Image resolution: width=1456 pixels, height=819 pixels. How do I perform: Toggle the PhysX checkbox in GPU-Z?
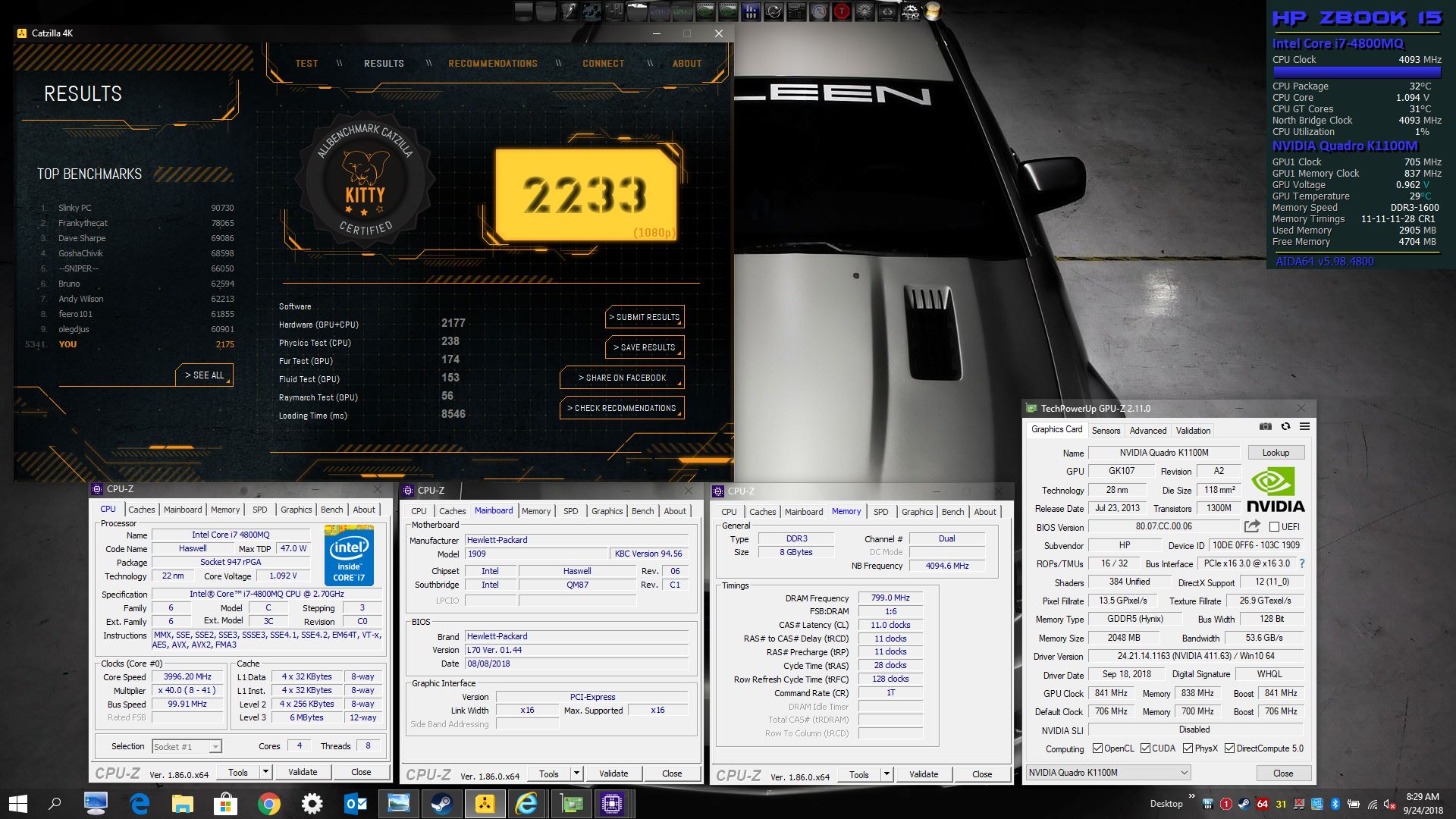click(x=1188, y=748)
